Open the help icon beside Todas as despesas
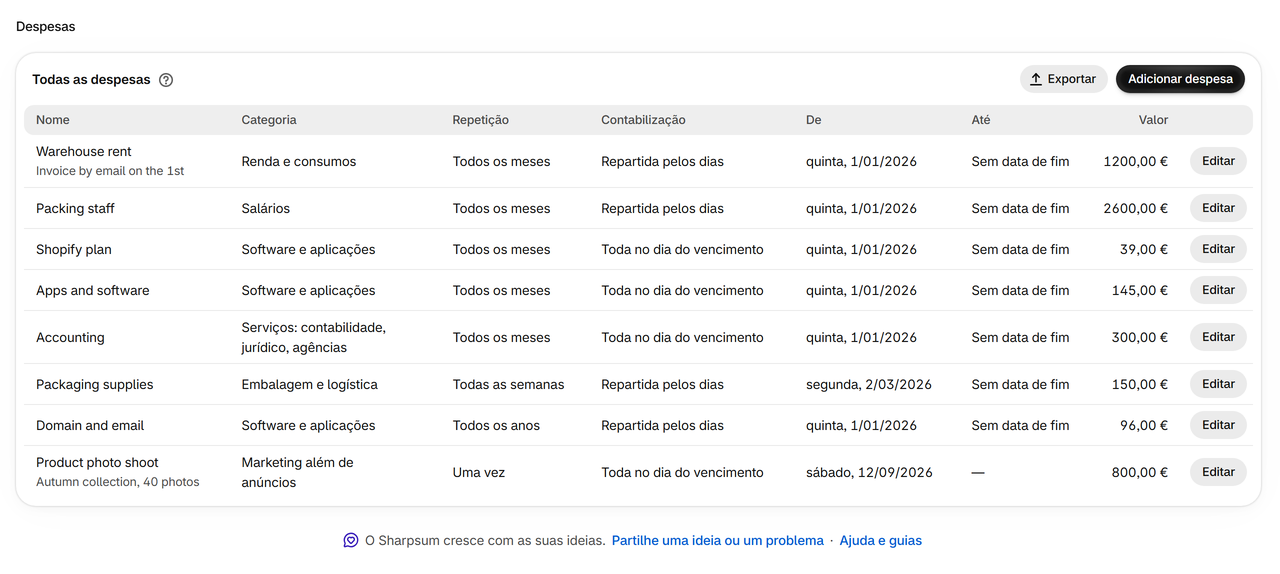 coord(166,80)
